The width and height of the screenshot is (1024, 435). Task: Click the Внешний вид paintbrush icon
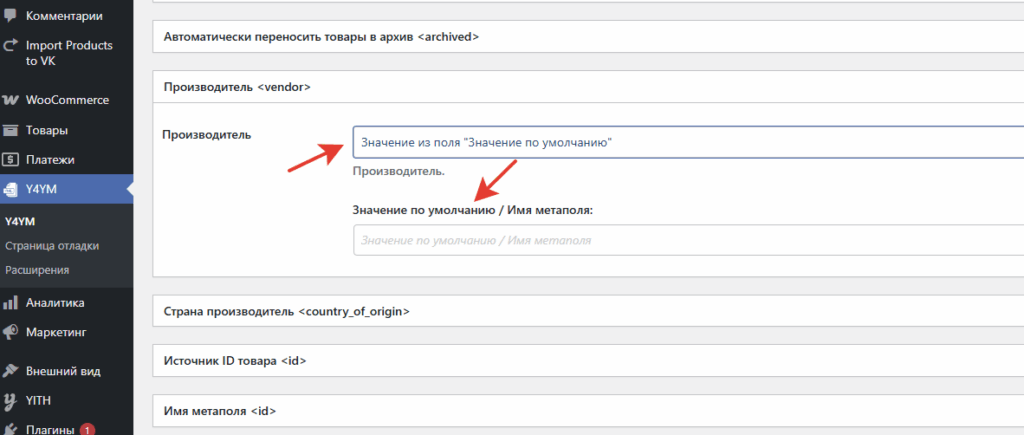click(11, 371)
